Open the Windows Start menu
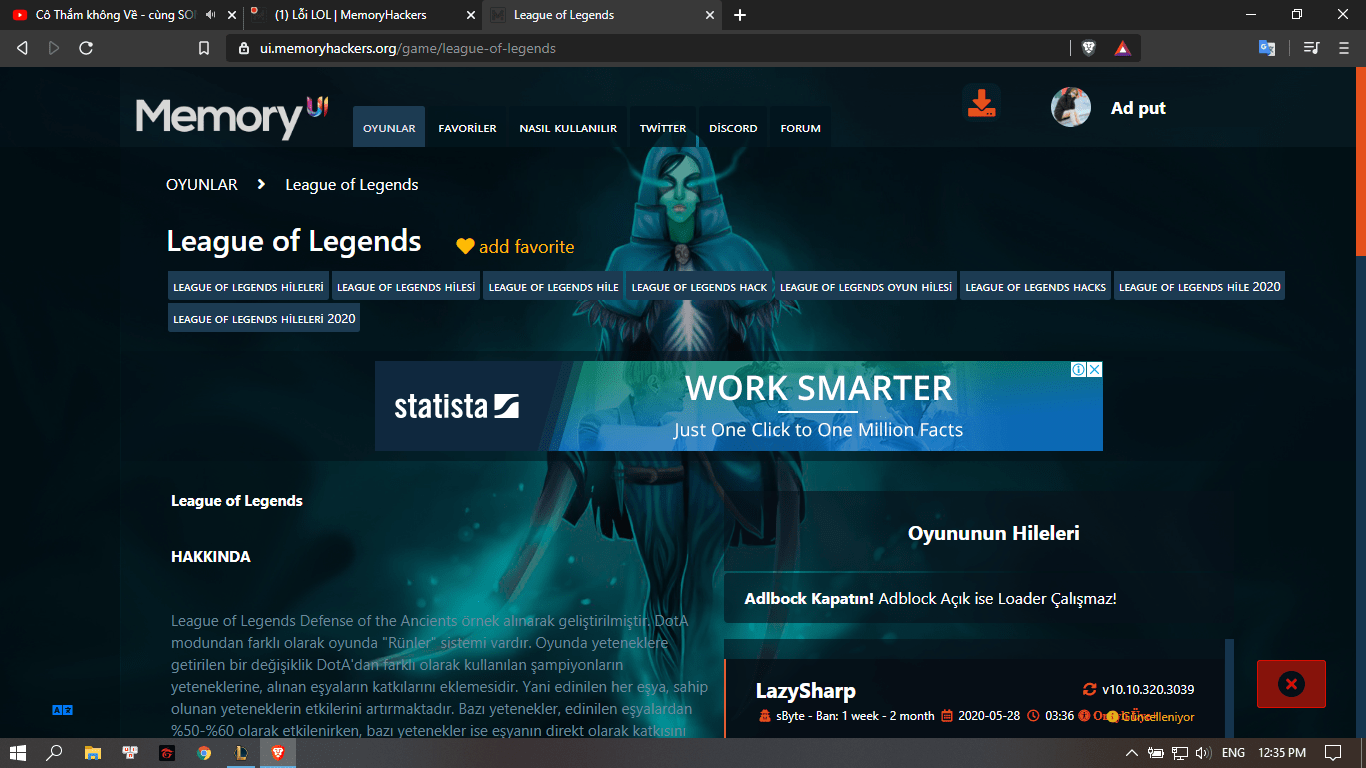Screen dimensions: 1366x768 (x=18, y=752)
